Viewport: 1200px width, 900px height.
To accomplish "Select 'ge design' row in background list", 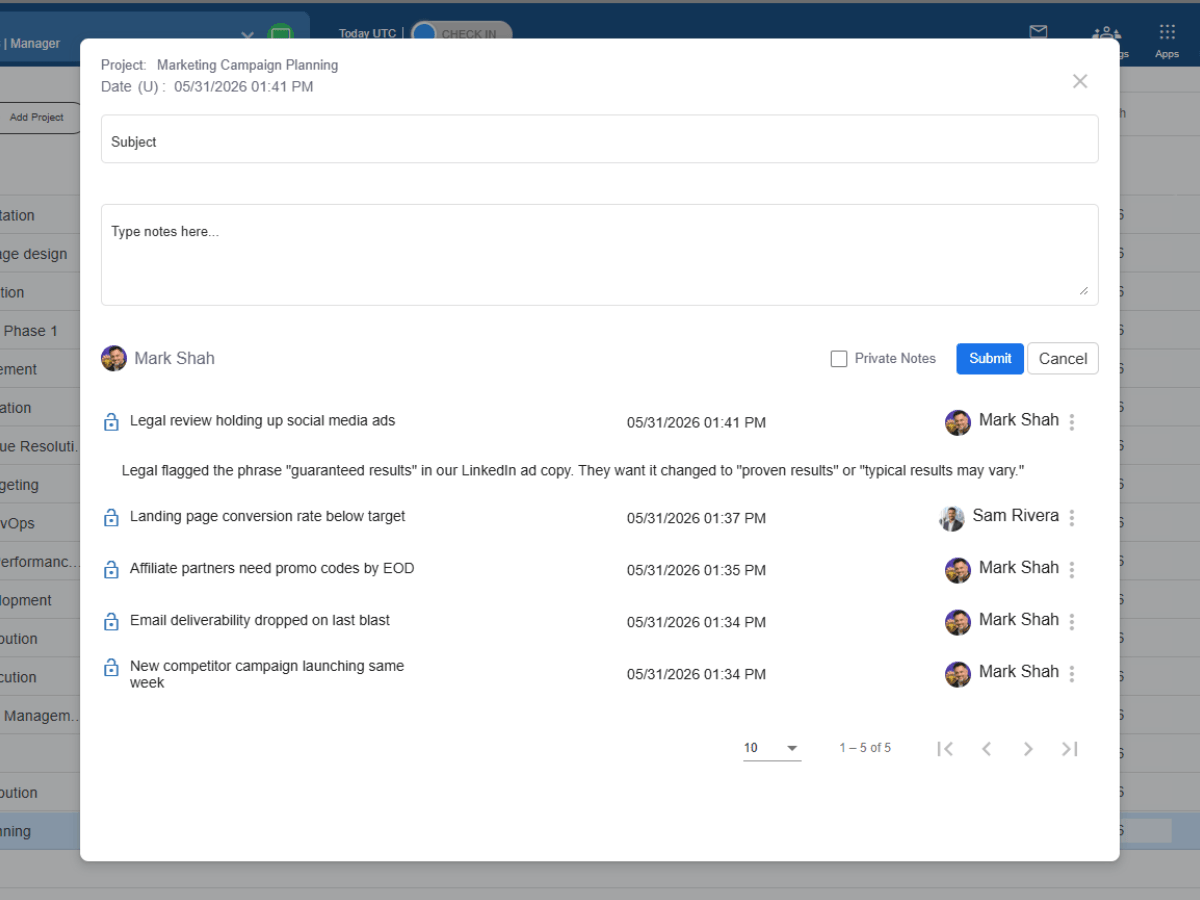I will [x=34, y=254].
